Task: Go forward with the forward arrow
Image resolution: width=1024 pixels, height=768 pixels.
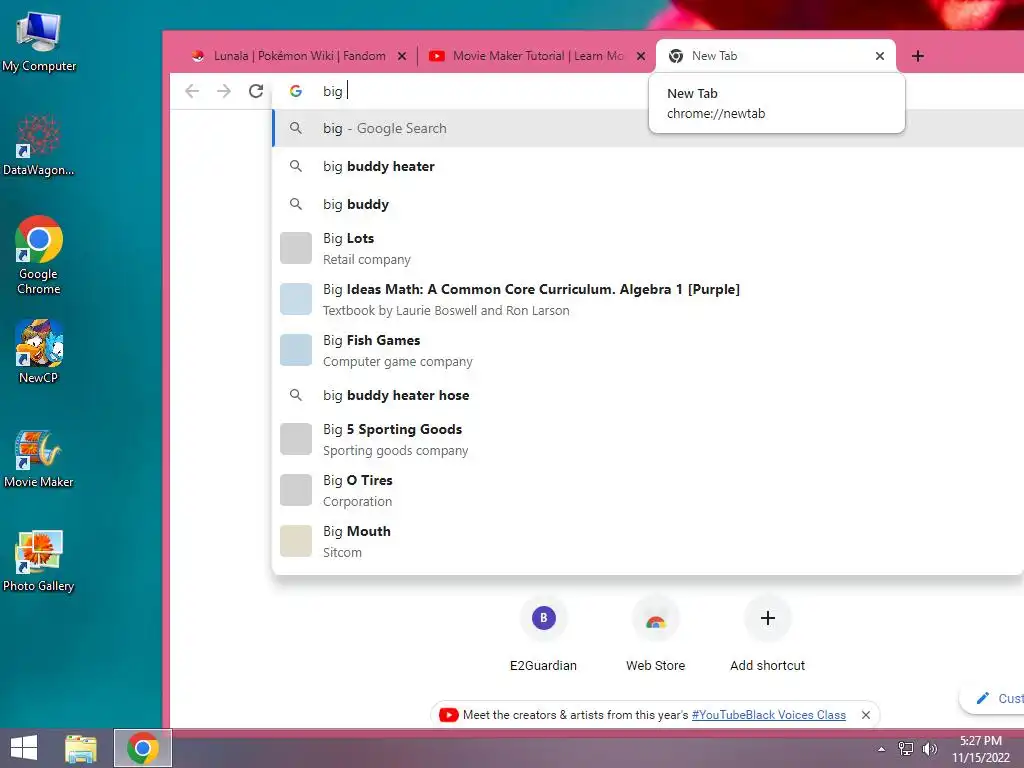Action: (x=224, y=91)
